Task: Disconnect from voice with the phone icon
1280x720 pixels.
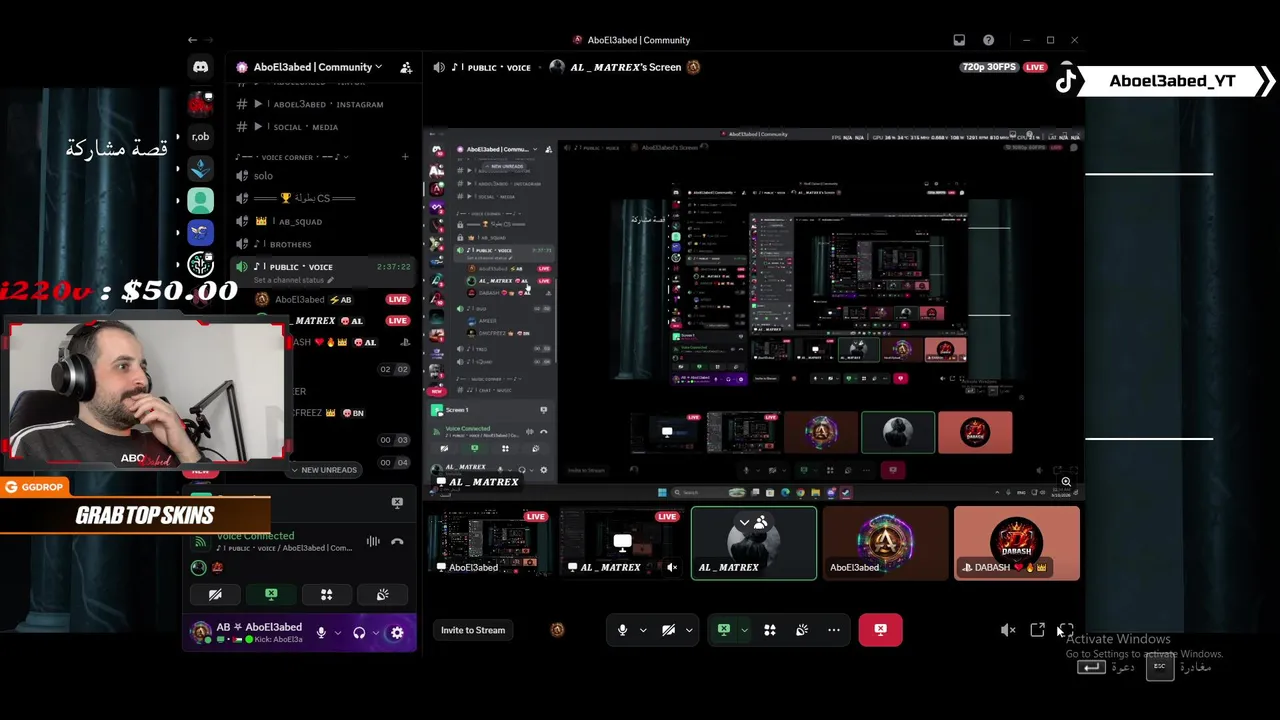Action: click(397, 542)
